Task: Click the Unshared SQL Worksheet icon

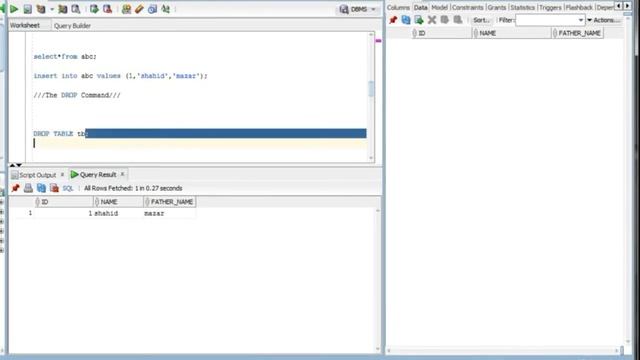Action: point(126,9)
